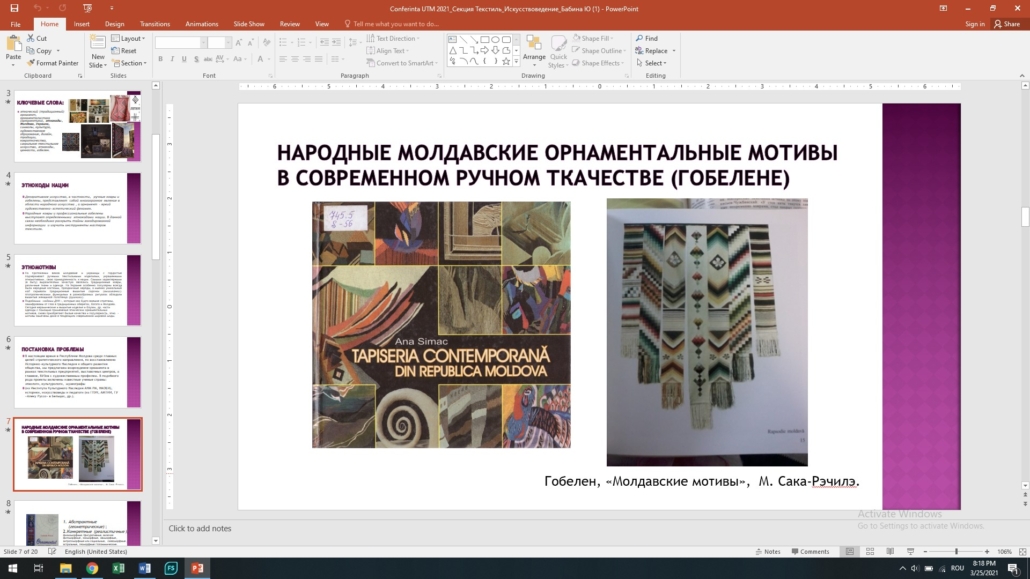
Task: Click the Quick Styles icon
Action: [558, 44]
